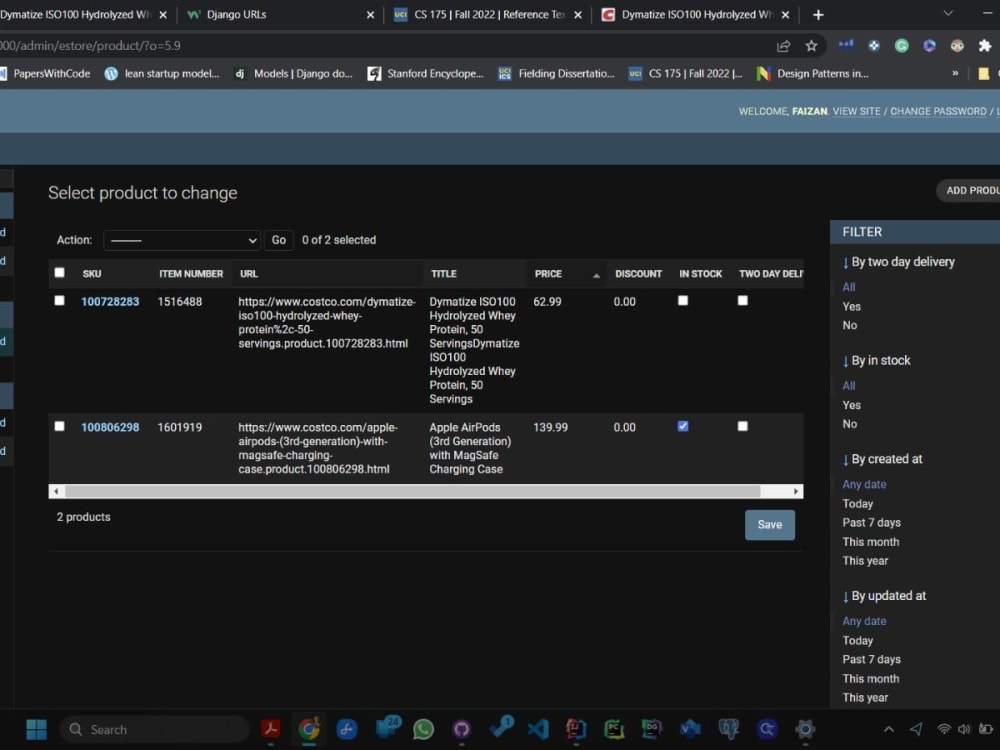Image resolution: width=1000 pixels, height=750 pixels.
Task: Open Adobe Acrobat from the taskbar
Action: pos(271,729)
